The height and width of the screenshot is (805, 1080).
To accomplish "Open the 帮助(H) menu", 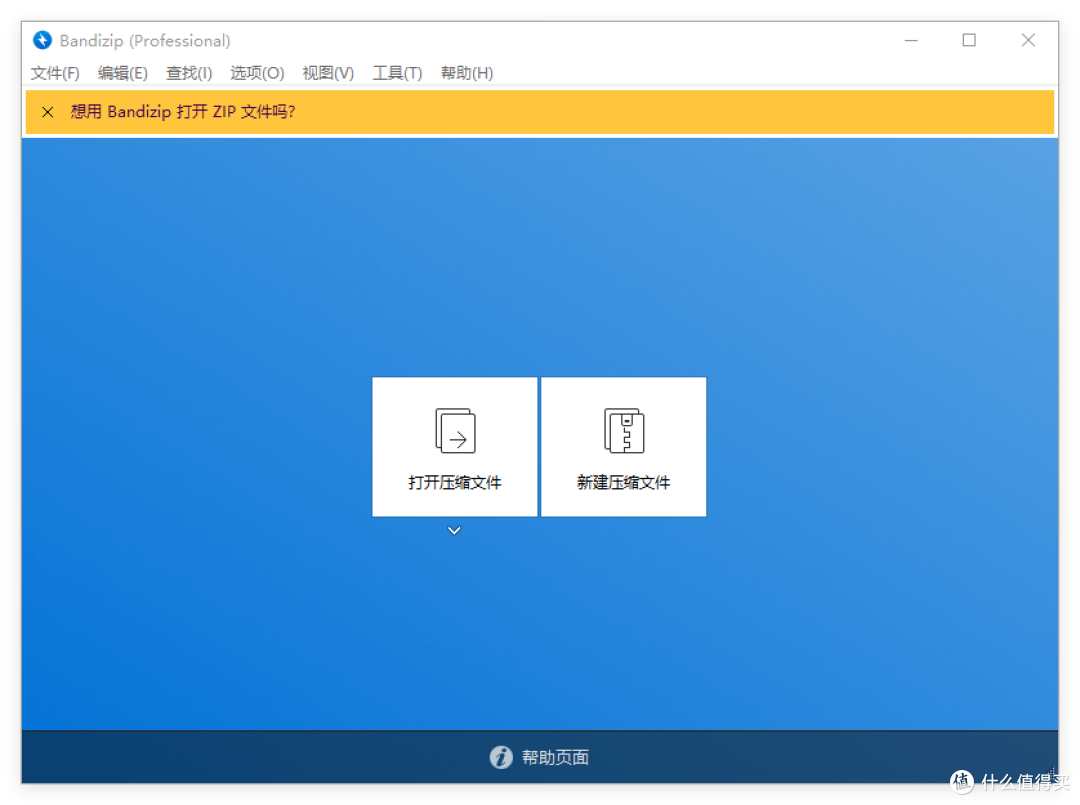I will [466, 73].
